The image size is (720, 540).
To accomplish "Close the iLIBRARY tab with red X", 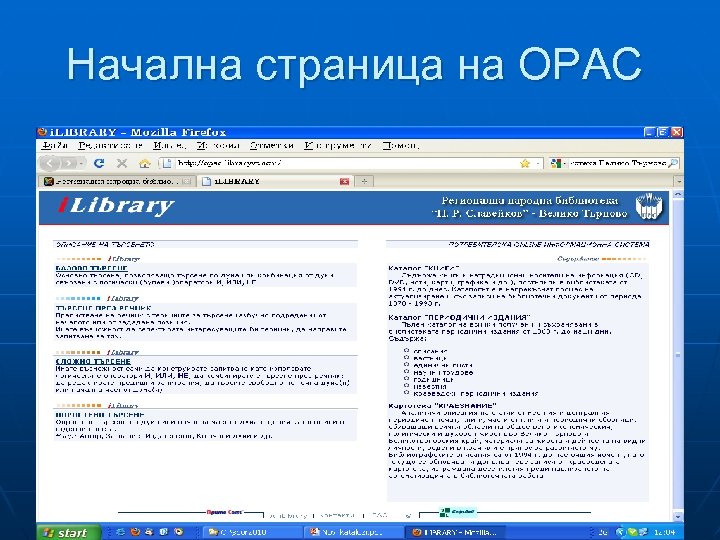I will [344, 181].
